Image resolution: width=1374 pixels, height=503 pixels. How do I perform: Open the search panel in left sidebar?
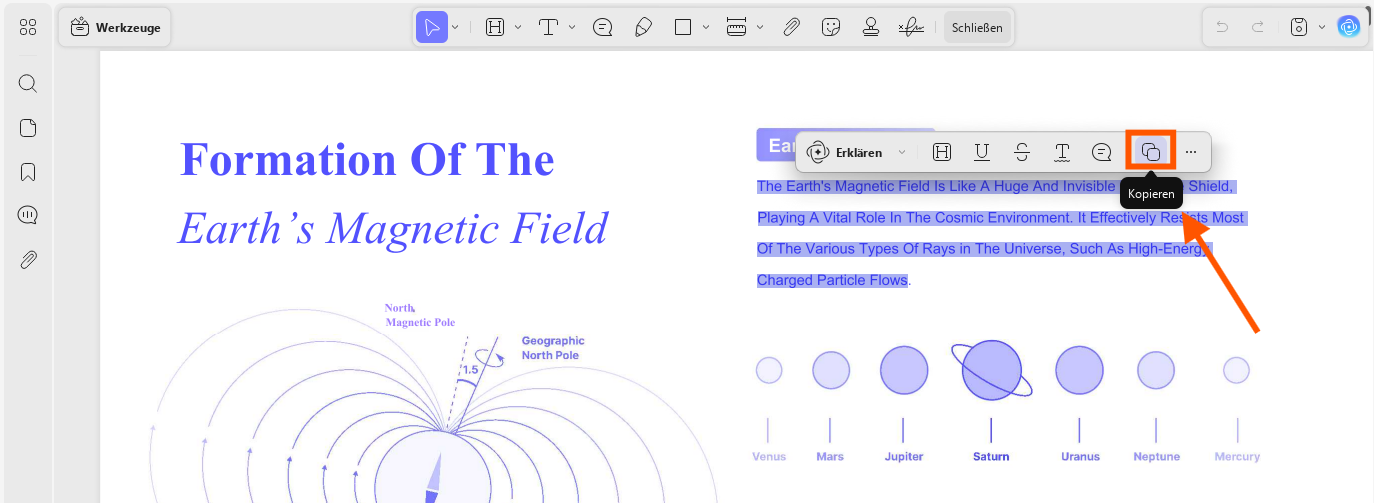[28, 83]
